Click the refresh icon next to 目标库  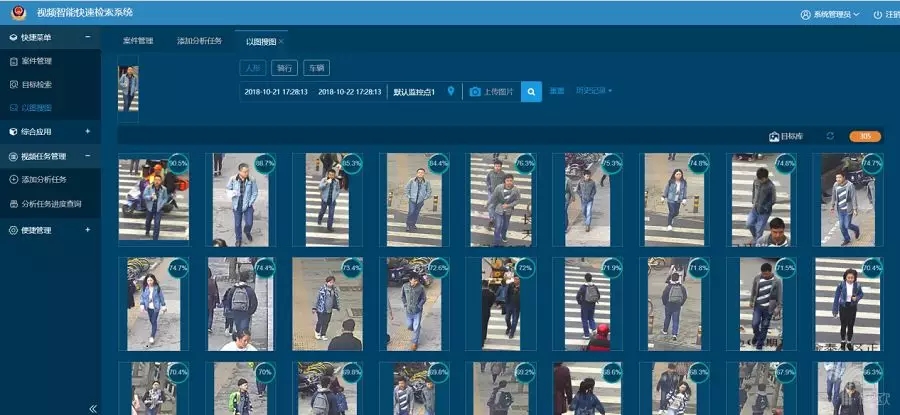tap(830, 136)
